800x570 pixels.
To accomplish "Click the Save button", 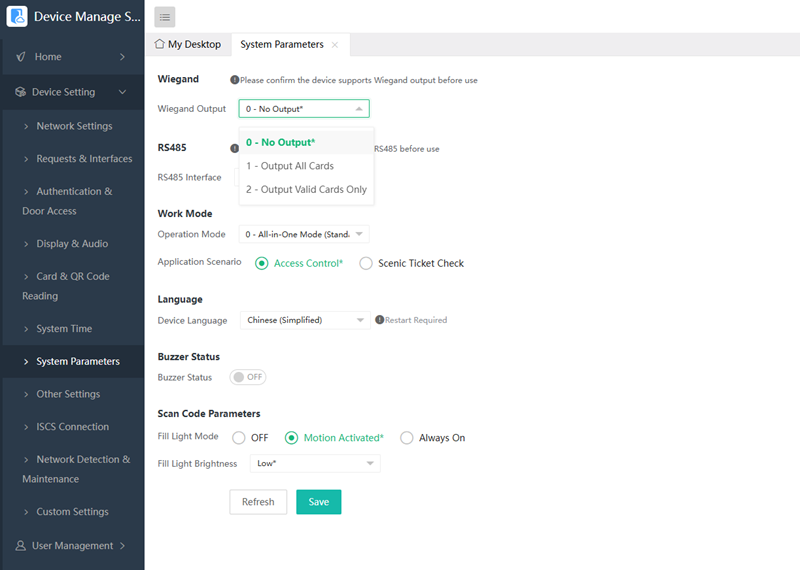I will [318, 502].
